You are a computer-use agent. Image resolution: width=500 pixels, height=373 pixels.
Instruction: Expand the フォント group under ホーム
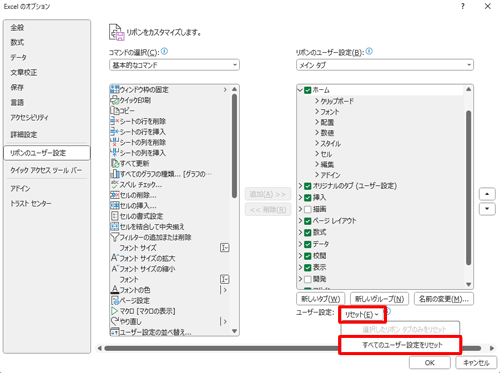317,111
